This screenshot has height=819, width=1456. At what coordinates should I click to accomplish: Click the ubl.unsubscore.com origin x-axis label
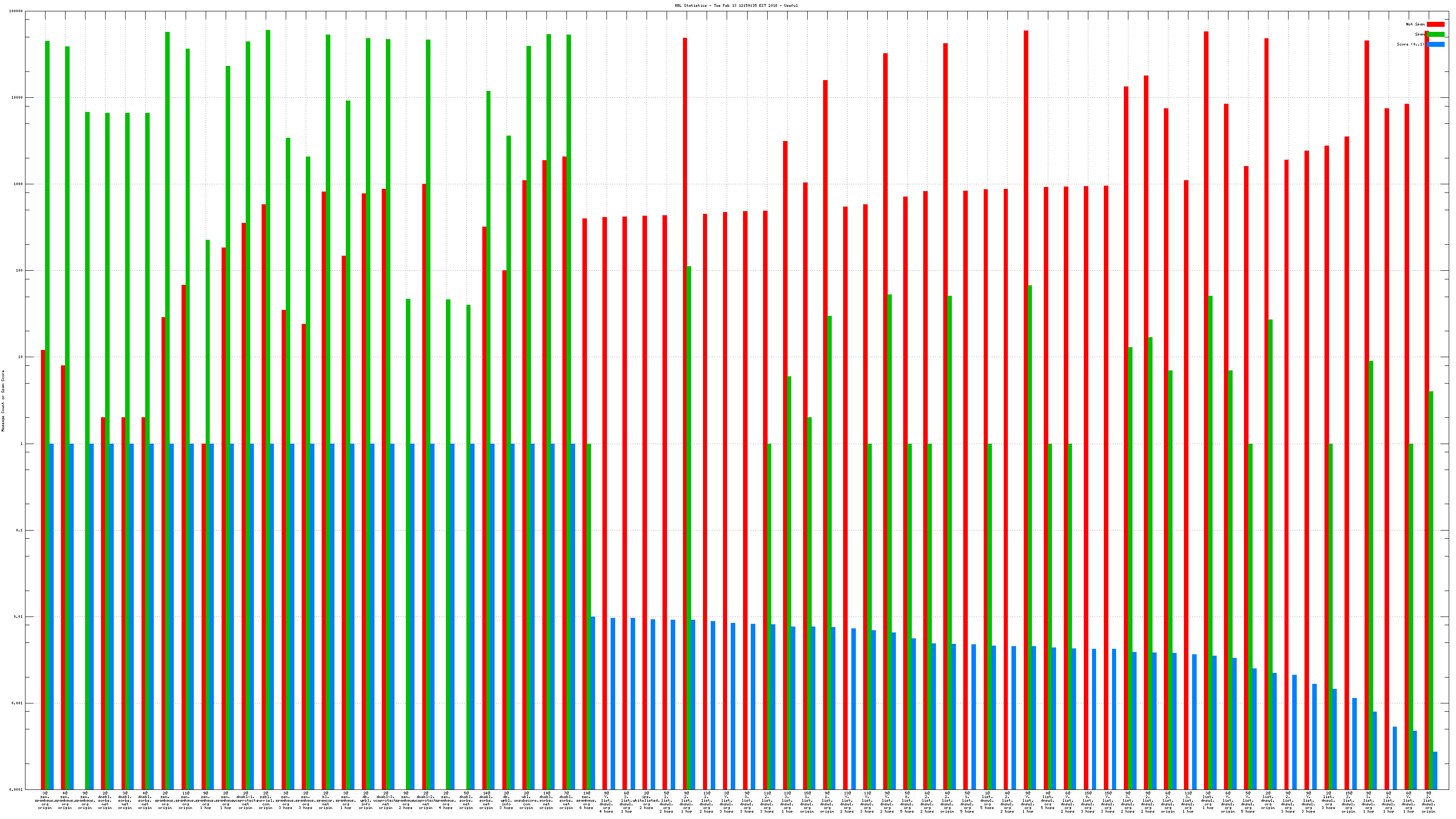[x=526, y=800]
